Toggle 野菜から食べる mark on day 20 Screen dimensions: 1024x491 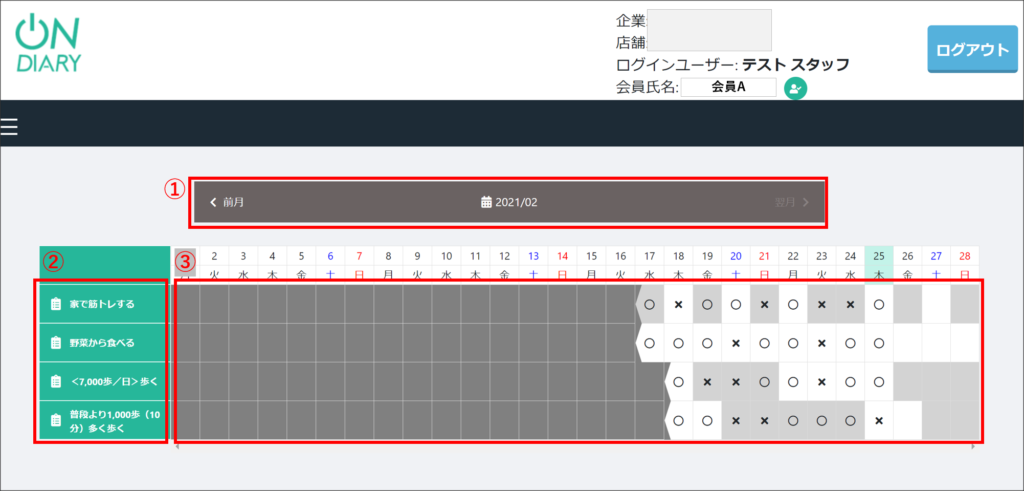tap(736, 343)
